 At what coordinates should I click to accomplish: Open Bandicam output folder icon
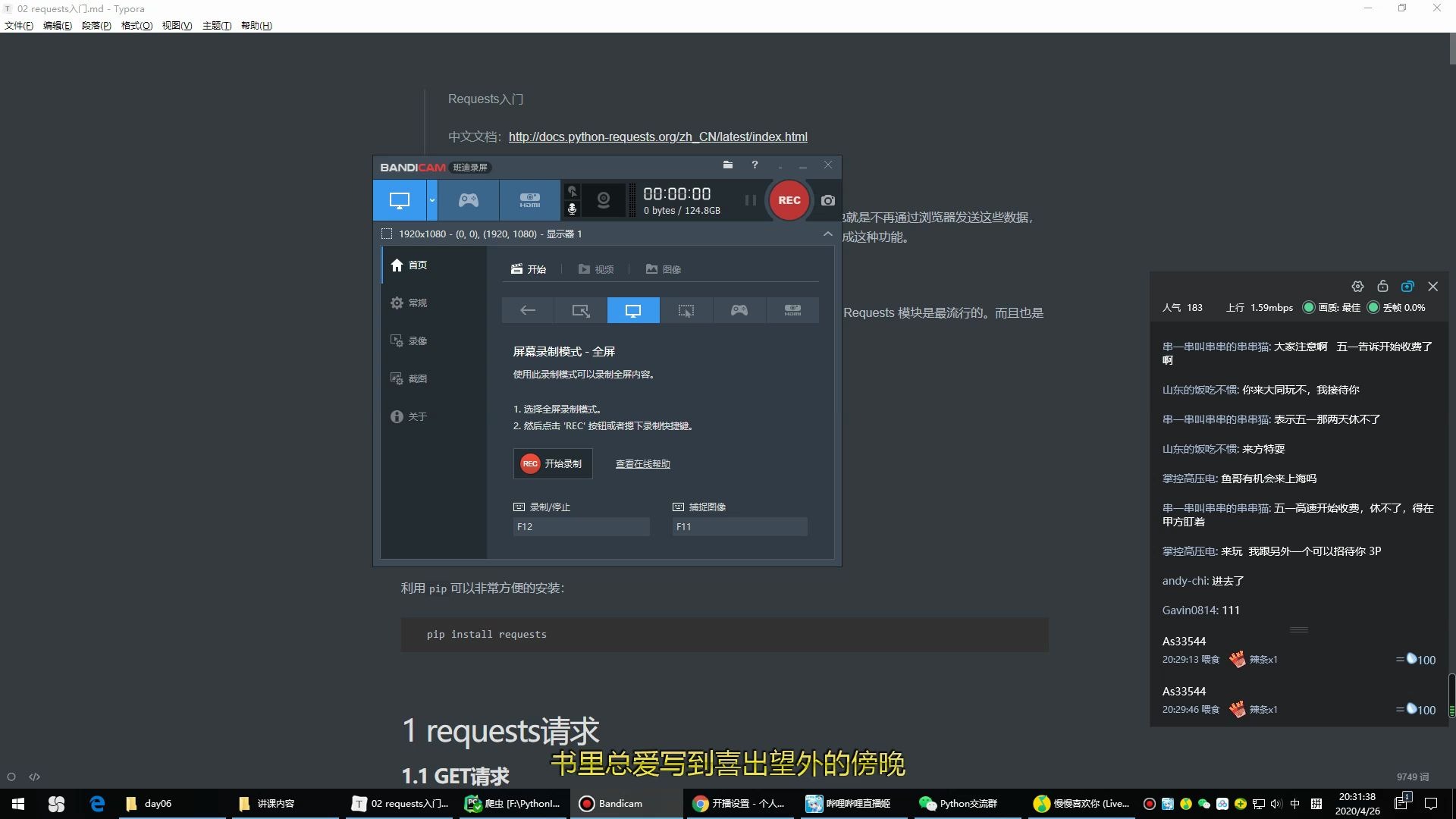727,165
